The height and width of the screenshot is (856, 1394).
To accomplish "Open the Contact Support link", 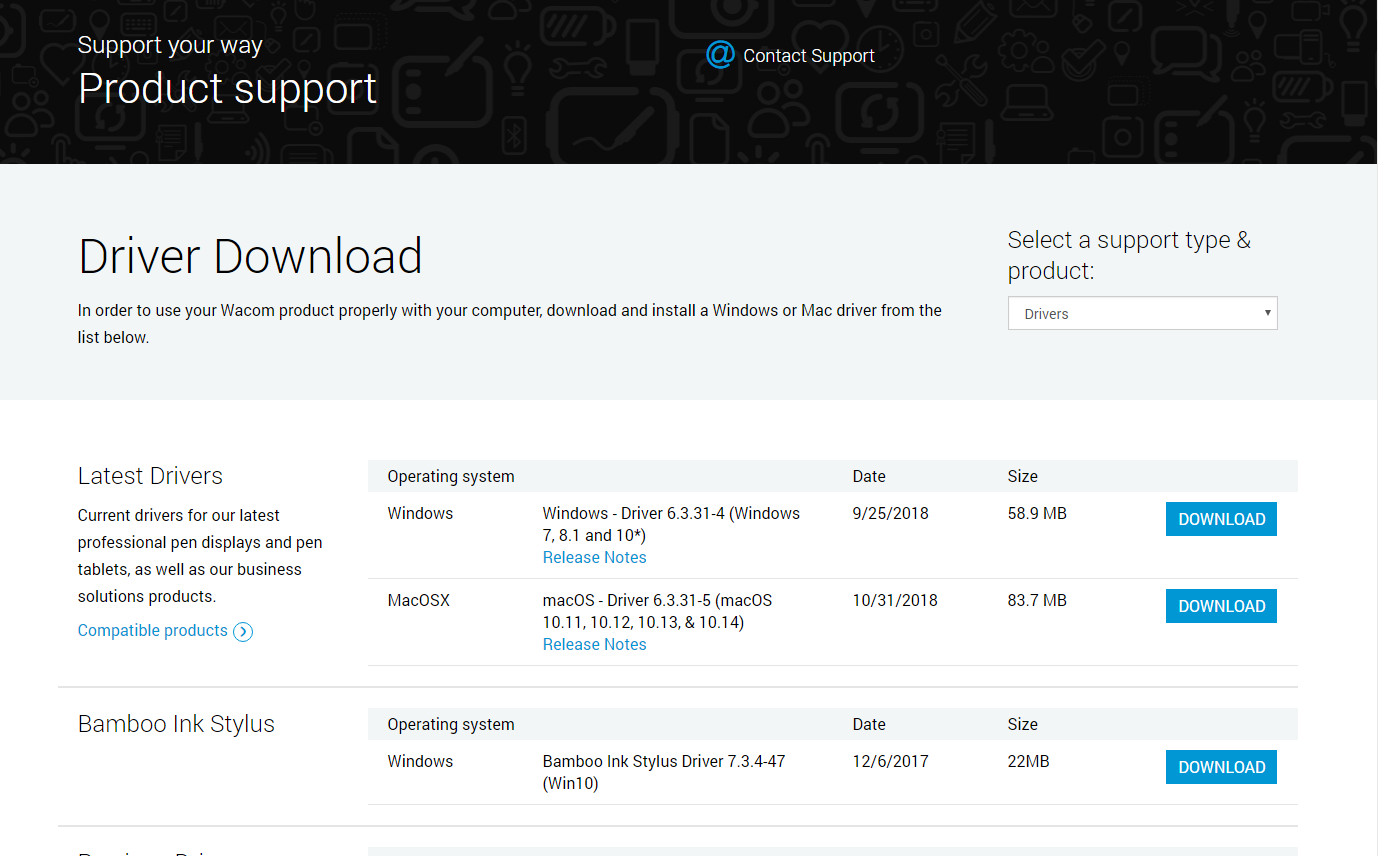I will 809,56.
